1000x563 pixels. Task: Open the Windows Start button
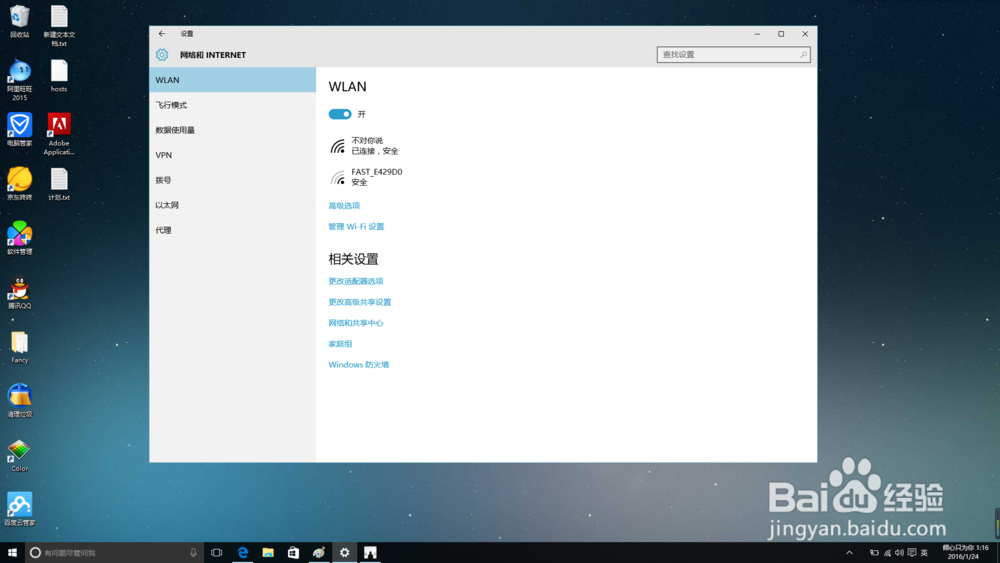[12, 553]
